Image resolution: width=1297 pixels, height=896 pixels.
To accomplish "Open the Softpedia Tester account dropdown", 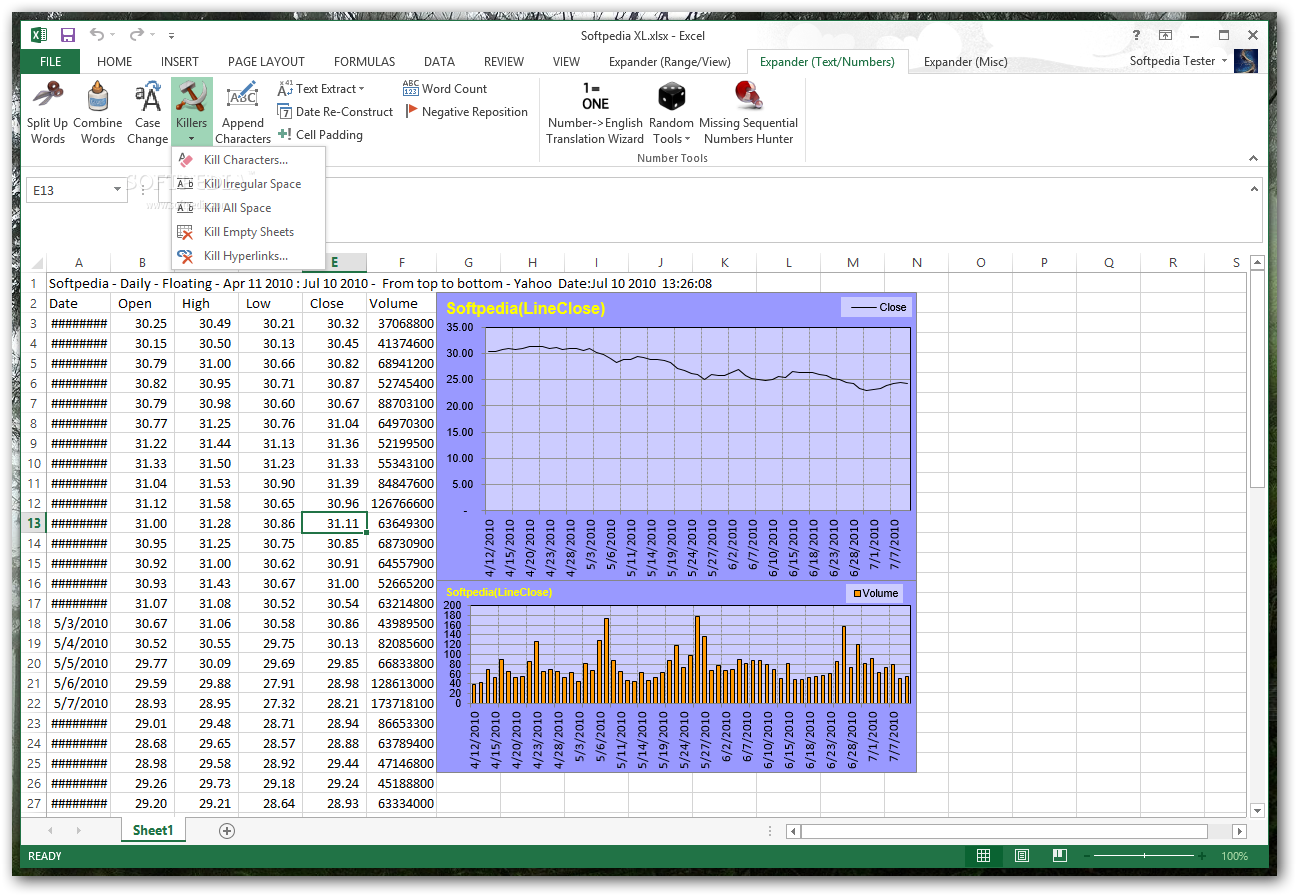I will click(1225, 61).
